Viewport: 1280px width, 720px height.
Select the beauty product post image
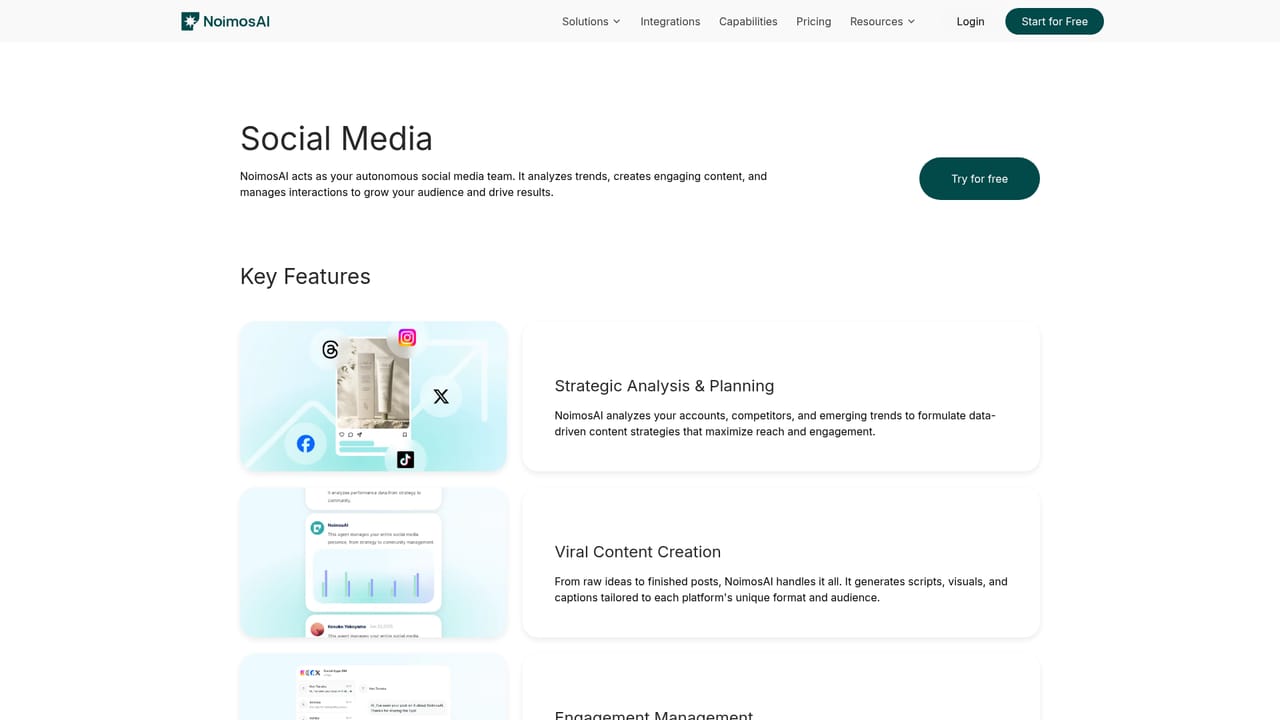[x=373, y=383]
